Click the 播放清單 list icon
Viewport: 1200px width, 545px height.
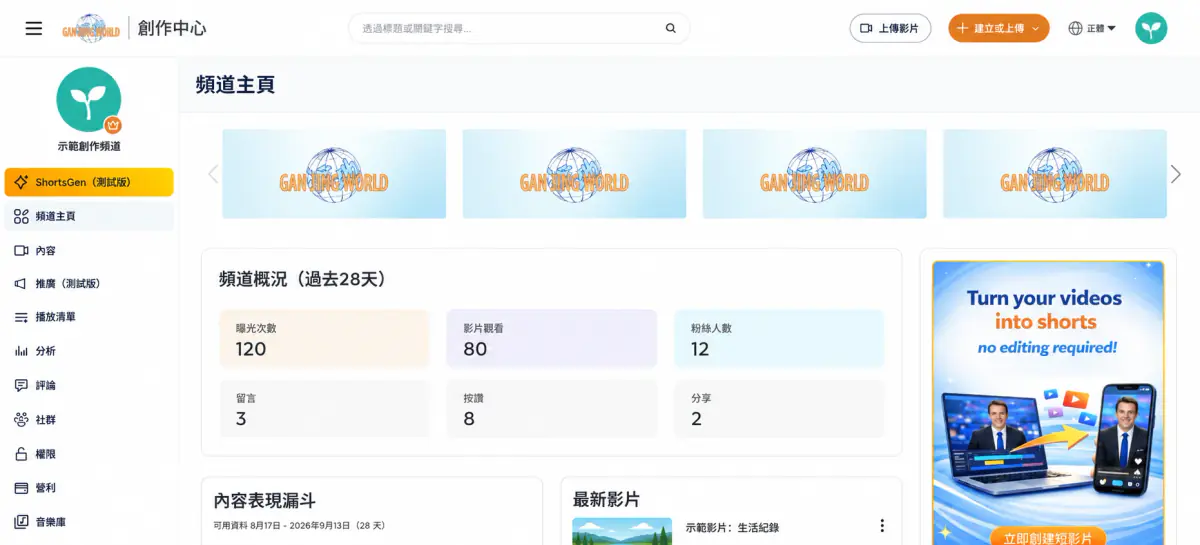coord(21,317)
